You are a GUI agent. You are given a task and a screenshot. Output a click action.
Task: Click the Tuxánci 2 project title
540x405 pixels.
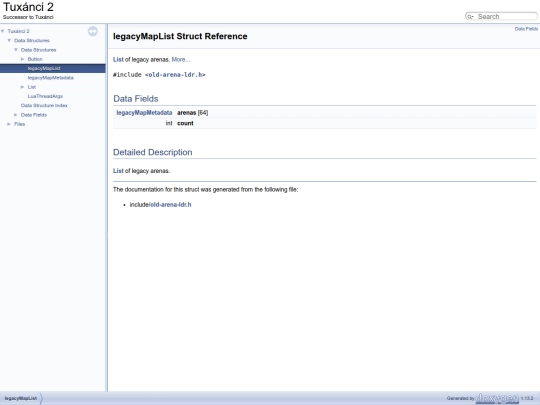pos(28,7)
